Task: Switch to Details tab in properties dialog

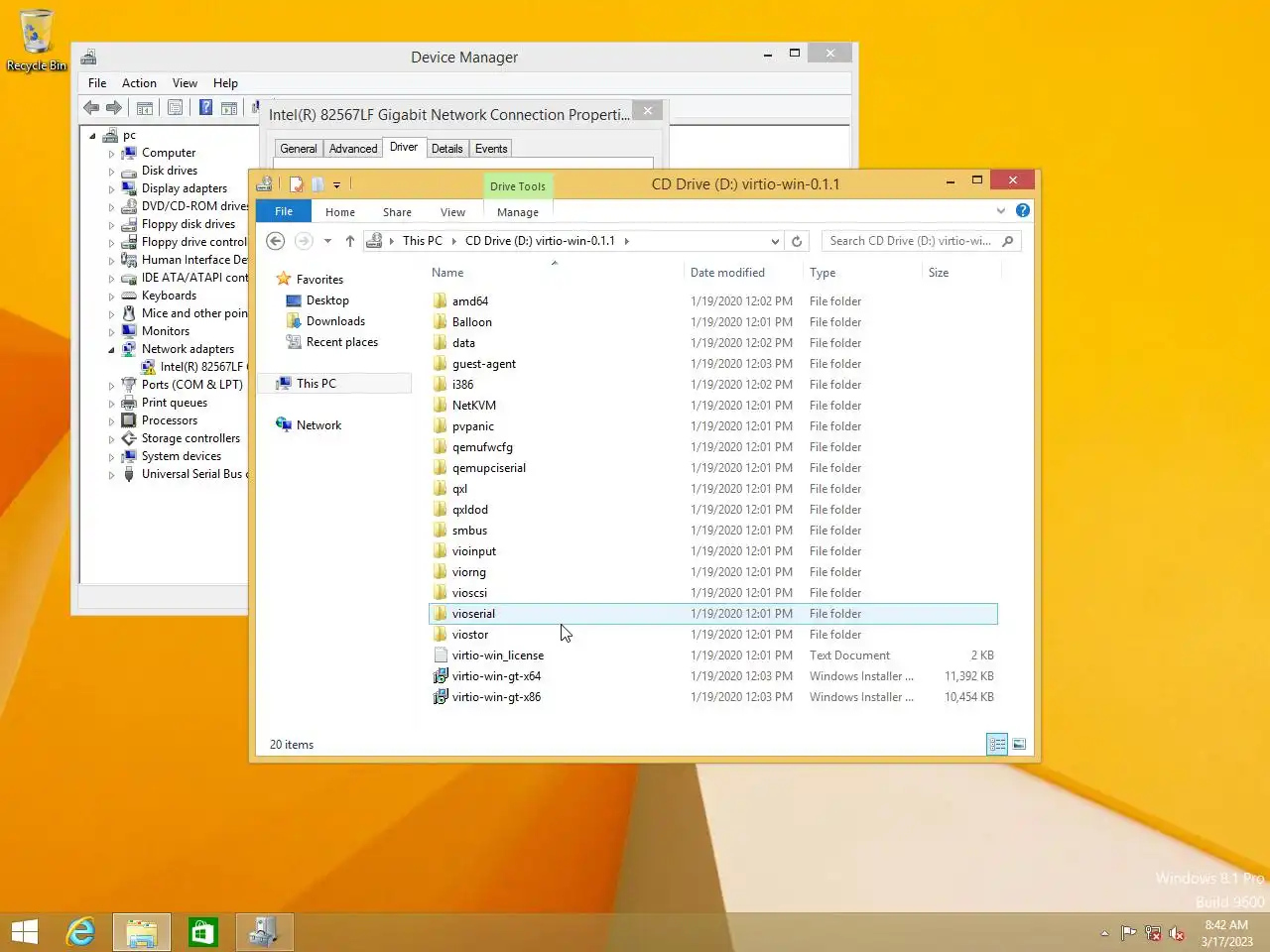Action: (x=447, y=149)
